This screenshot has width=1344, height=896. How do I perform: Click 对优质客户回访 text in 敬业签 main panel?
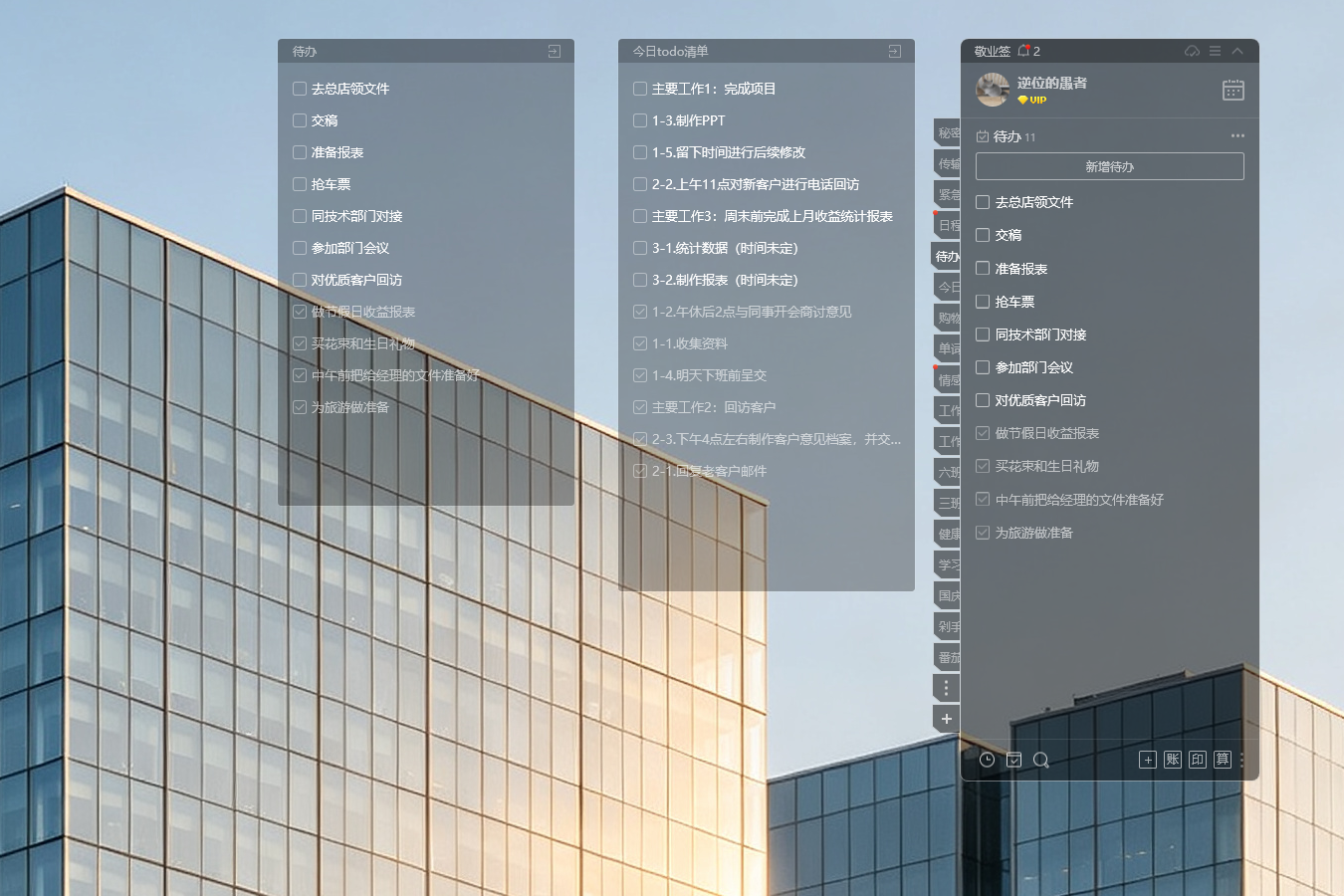(1040, 400)
